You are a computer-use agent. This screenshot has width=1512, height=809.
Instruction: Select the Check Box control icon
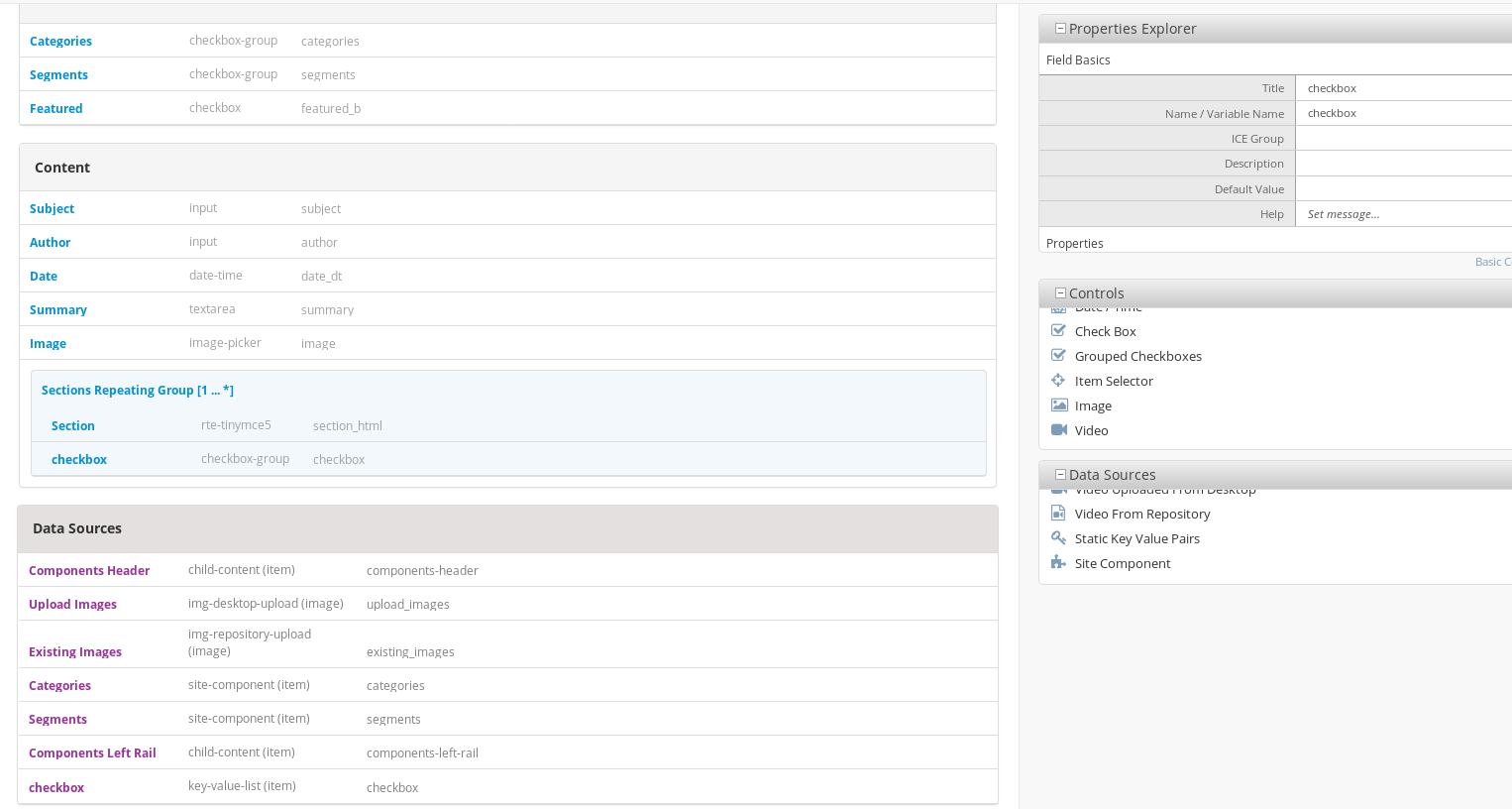click(1058, 330)
